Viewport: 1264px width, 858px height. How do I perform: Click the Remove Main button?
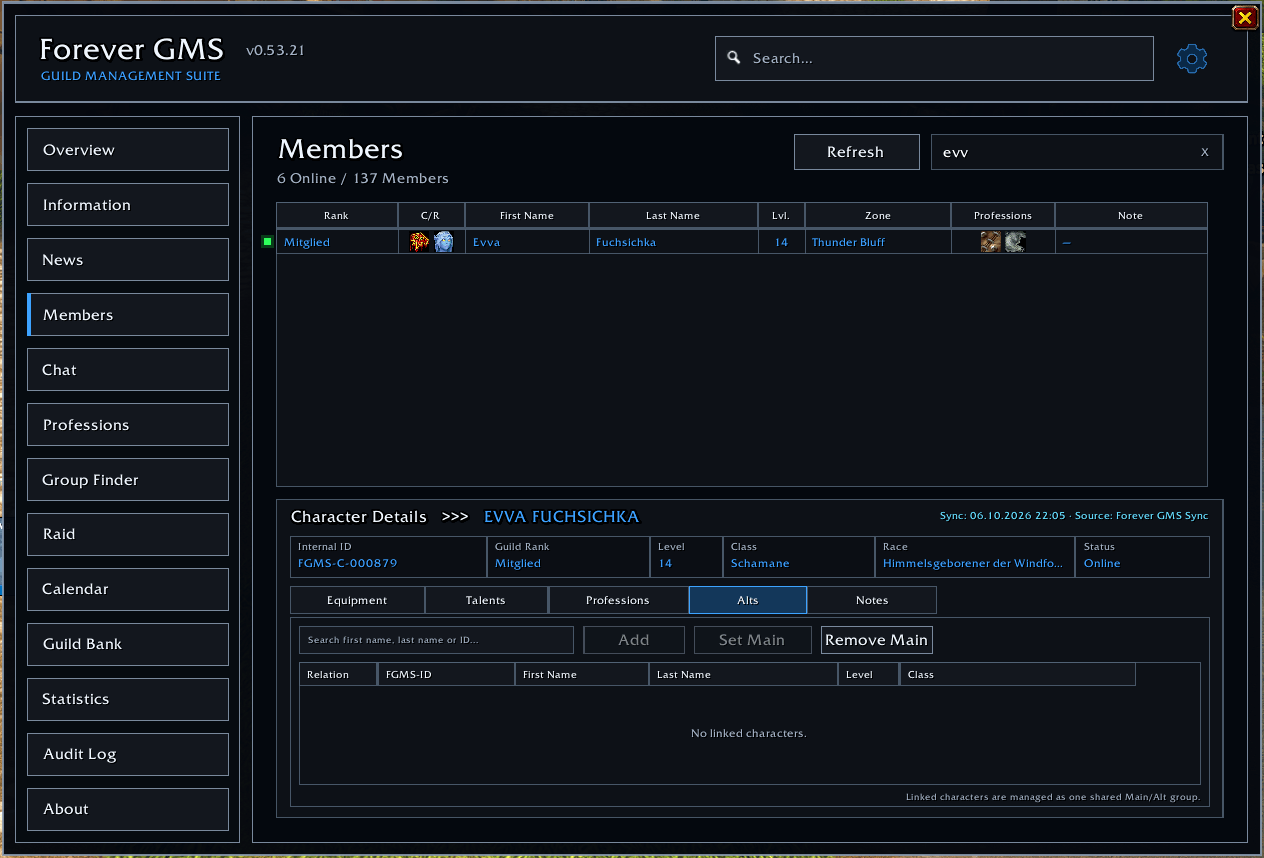click(877, 640)
